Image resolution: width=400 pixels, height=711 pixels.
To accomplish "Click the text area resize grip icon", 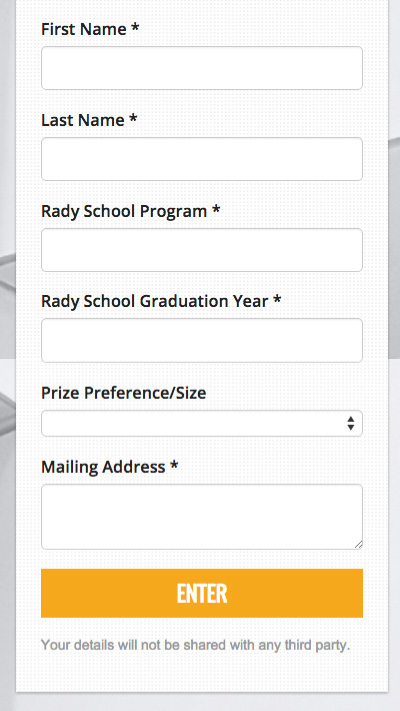I will point(358,545).
